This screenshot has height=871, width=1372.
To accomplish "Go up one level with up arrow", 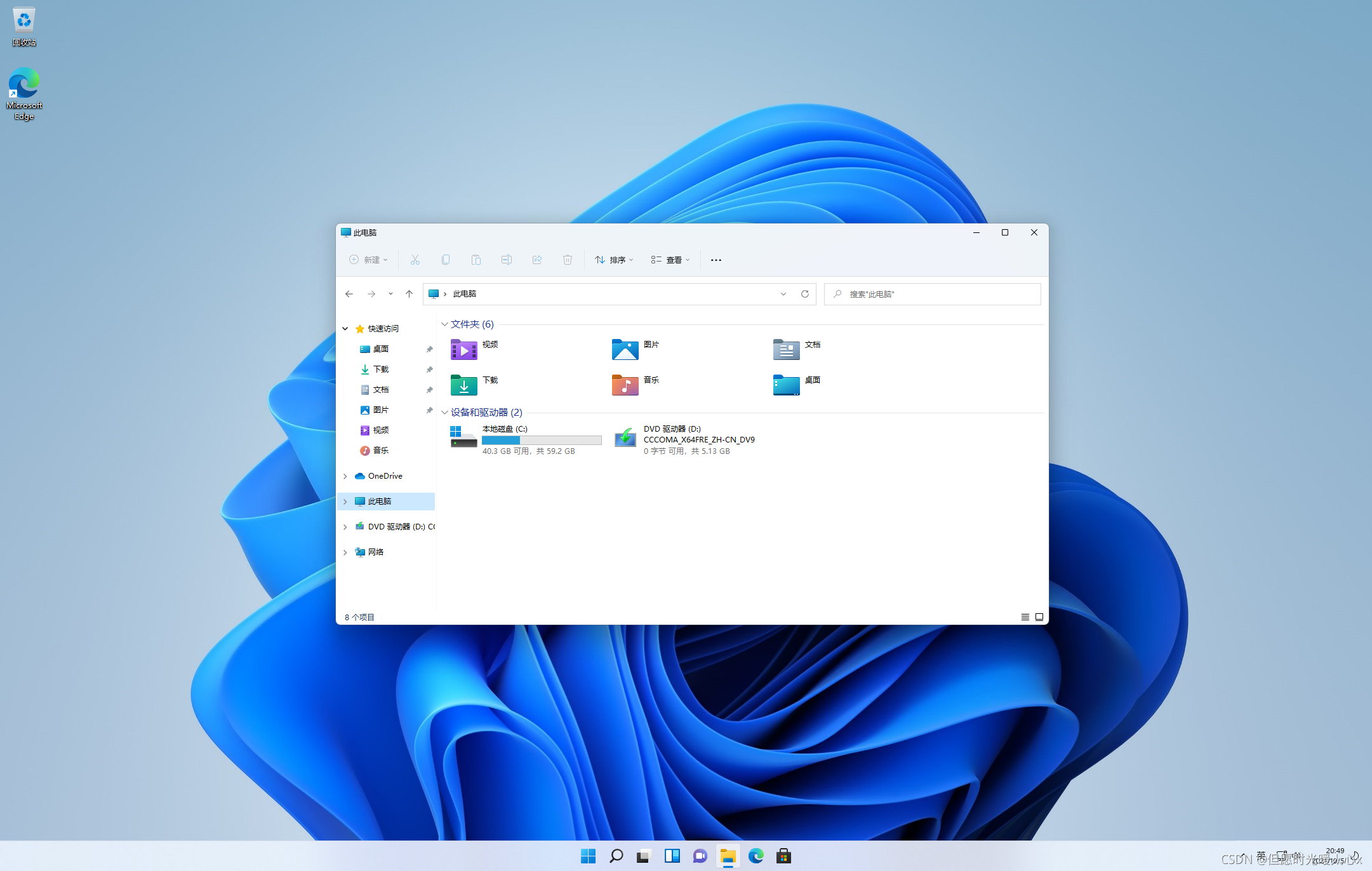I will pyautogui.click(x=410, y=294).
